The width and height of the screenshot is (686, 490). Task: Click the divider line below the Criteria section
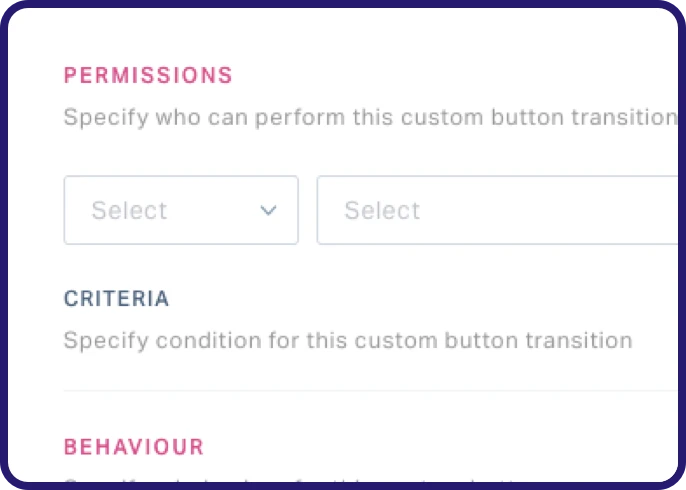[370, 390]
